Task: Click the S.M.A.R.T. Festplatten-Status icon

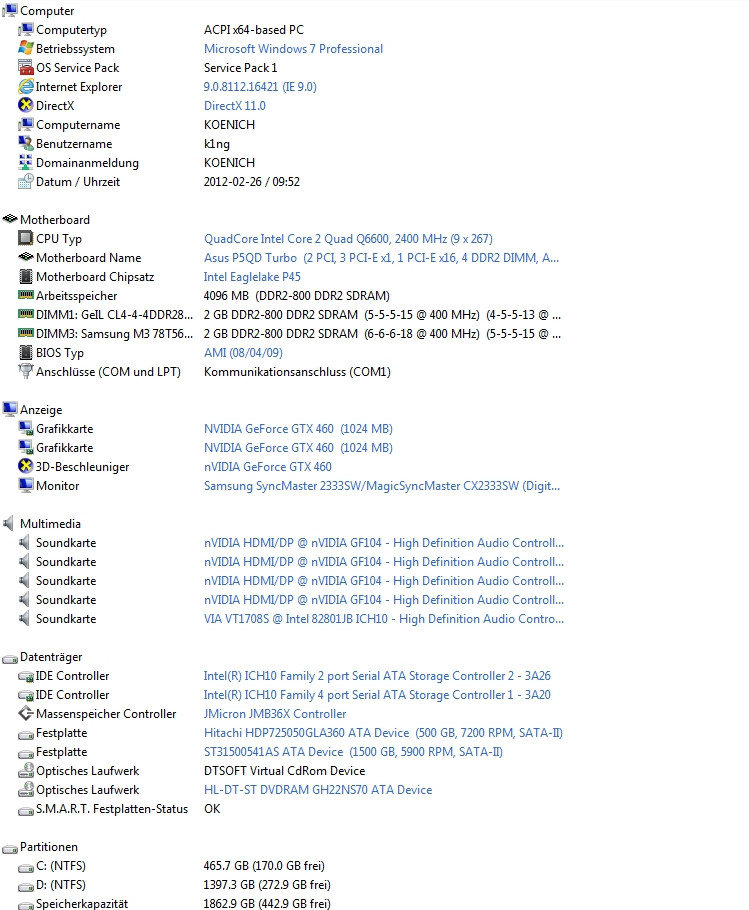Action: click(x=26, y=809)
